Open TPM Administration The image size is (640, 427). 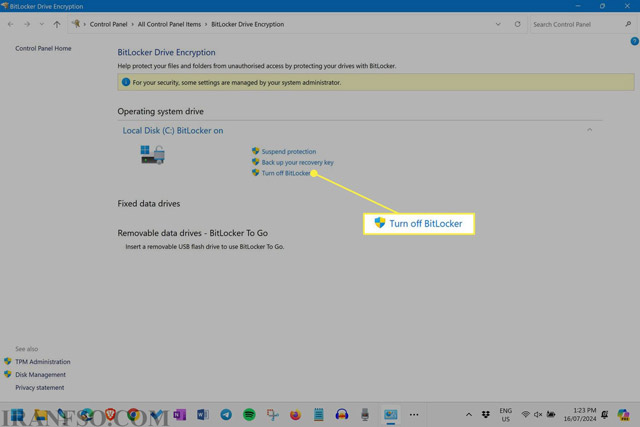43,362
